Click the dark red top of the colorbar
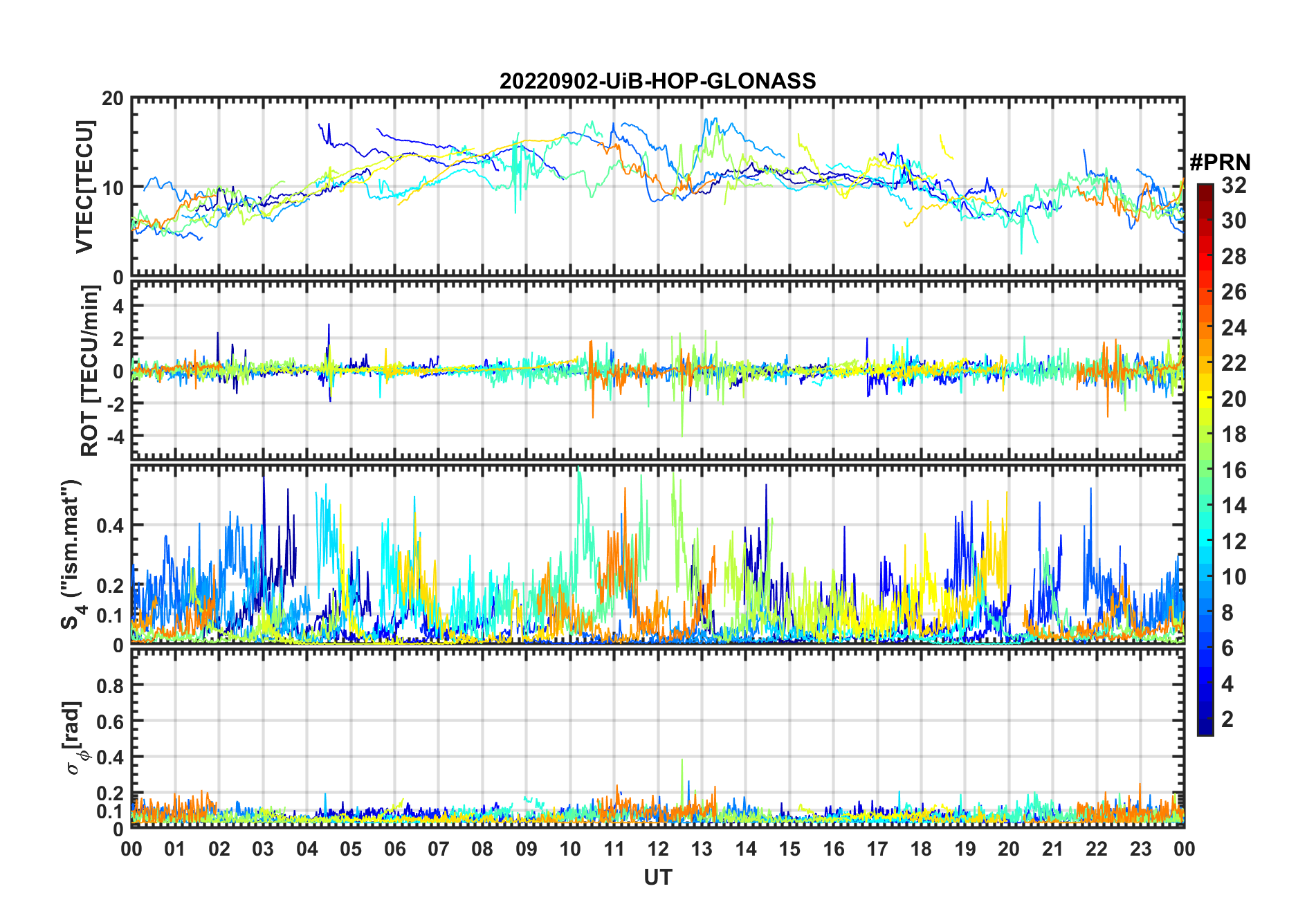This screenshot has height=920, width=1316. [x=1205, y=190]
